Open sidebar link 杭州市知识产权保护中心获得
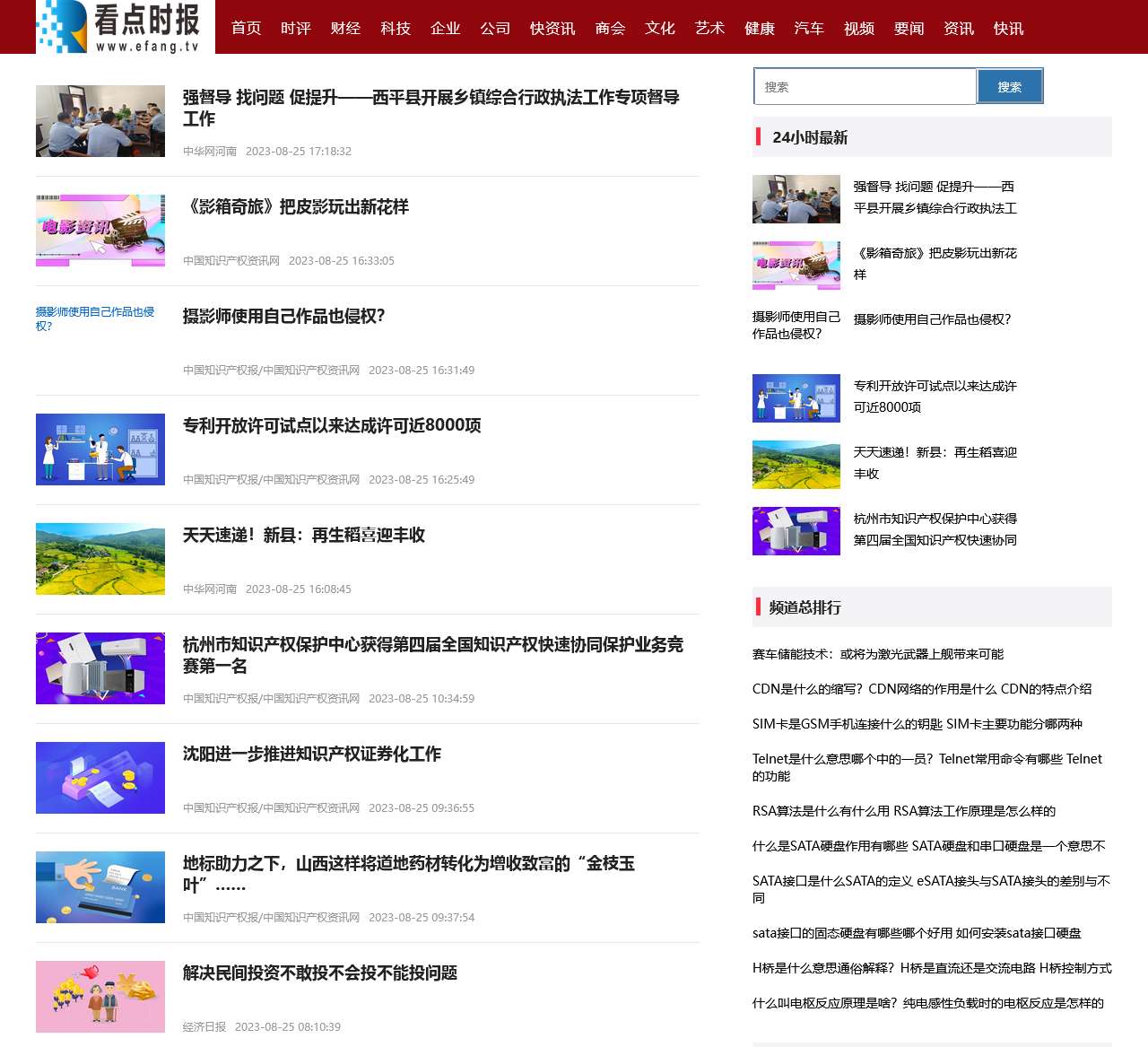Viewport: 1148px width, 1047px height. tap(935, 529)
